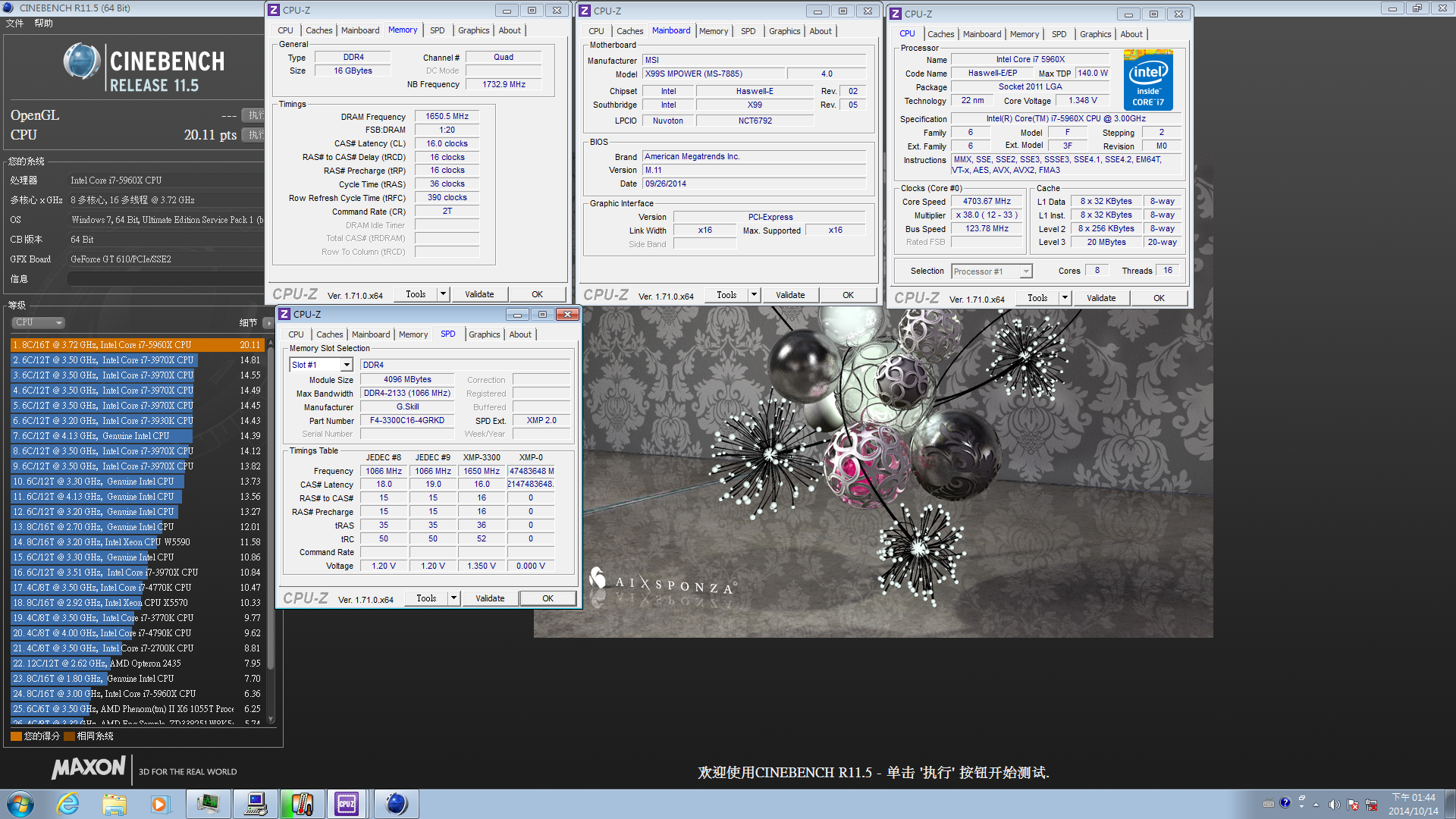Viewport: 1456px width, 819px height.
Task: Open the Cinebench first menu (文件)
Action: click(x=15, y=24)
